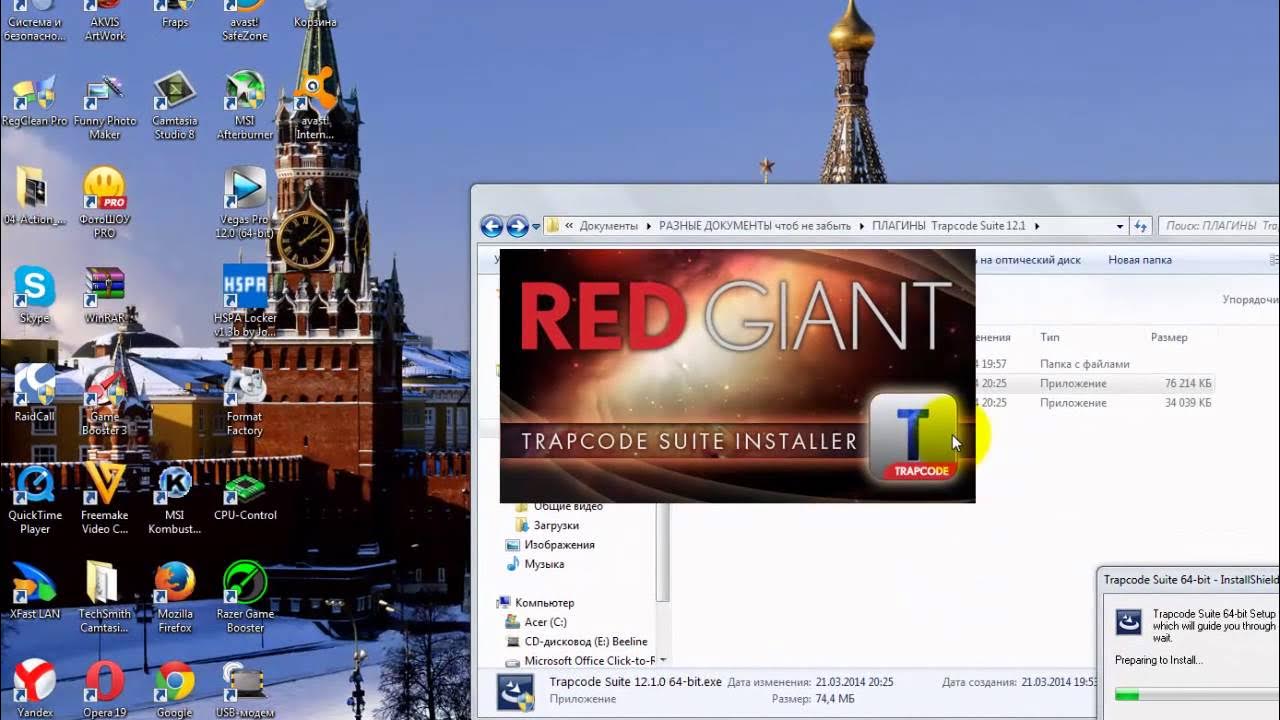Refresh the Explorer folder view
Image resolution: width=1280 pixels, height=720 pixels.
(x=1141, y=227)
